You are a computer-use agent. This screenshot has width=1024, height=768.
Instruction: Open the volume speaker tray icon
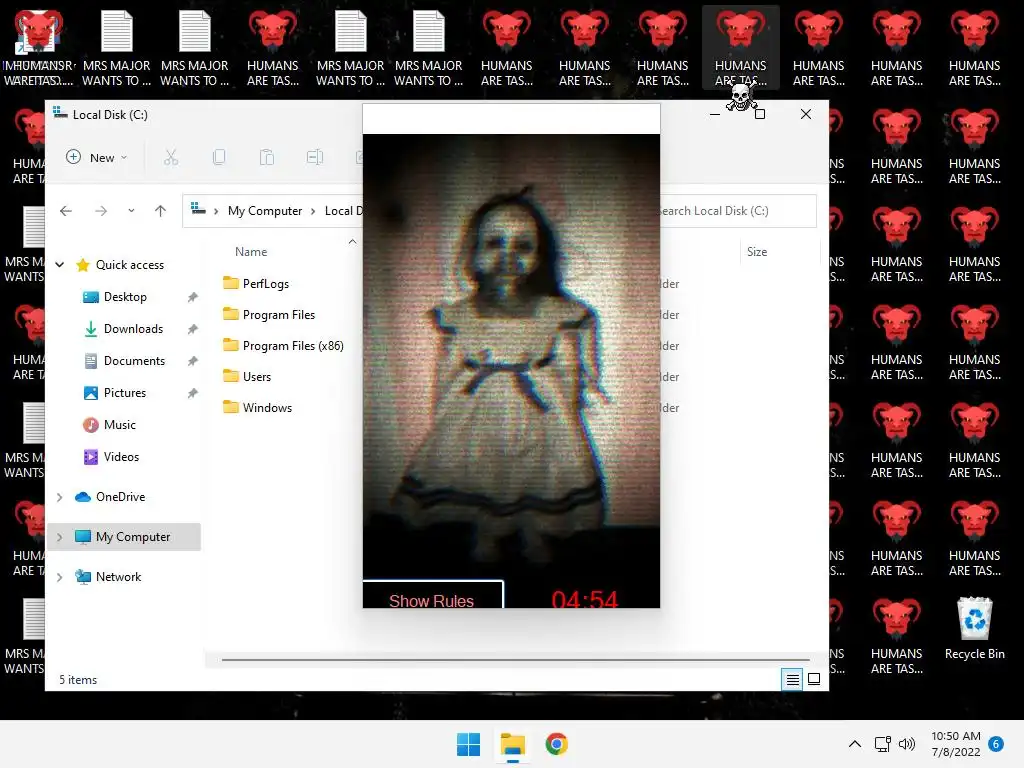906,744
